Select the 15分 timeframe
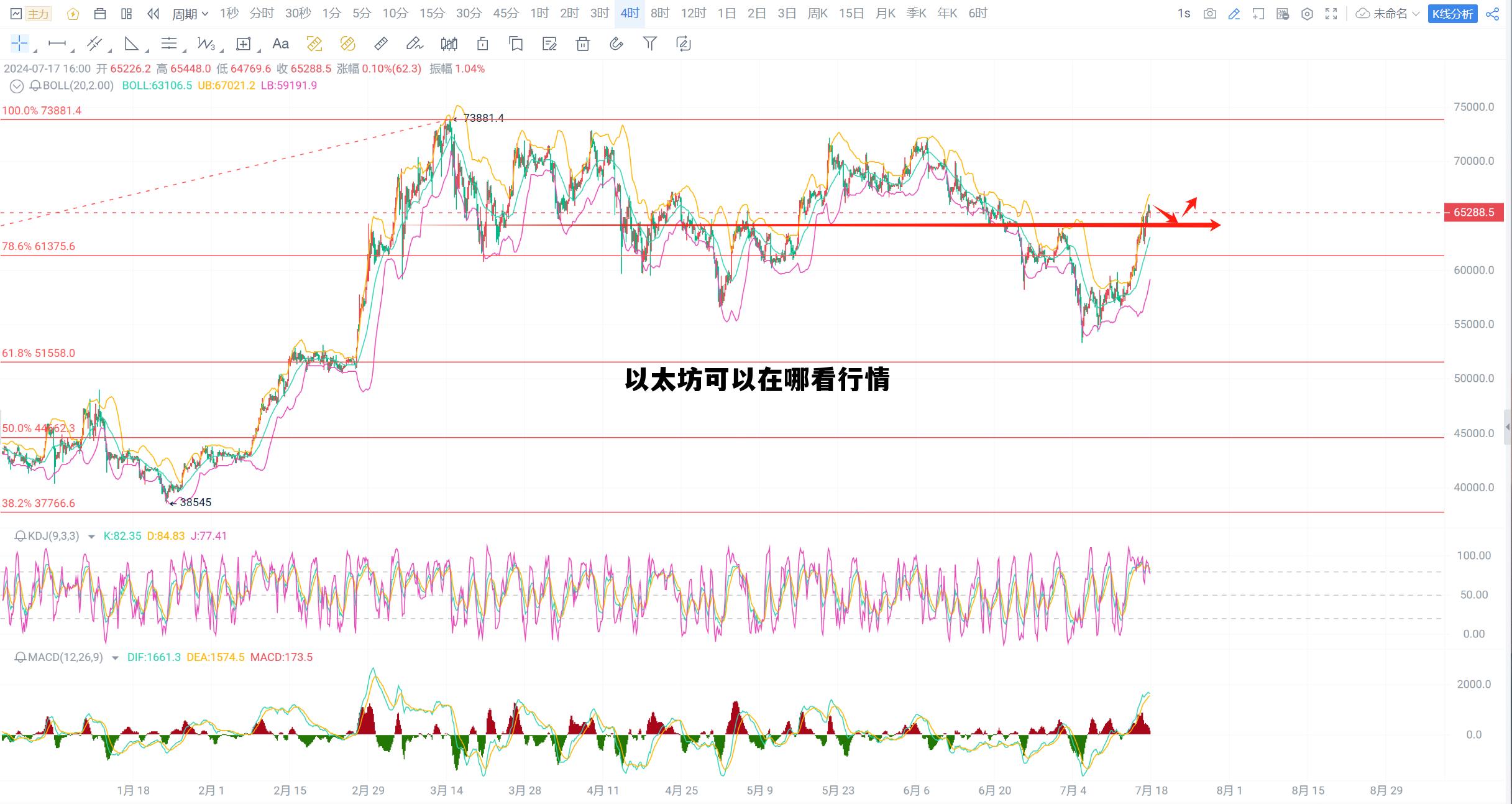Image resolution: width=1512 pixels, height=804 pixels. tap(432, 12)
